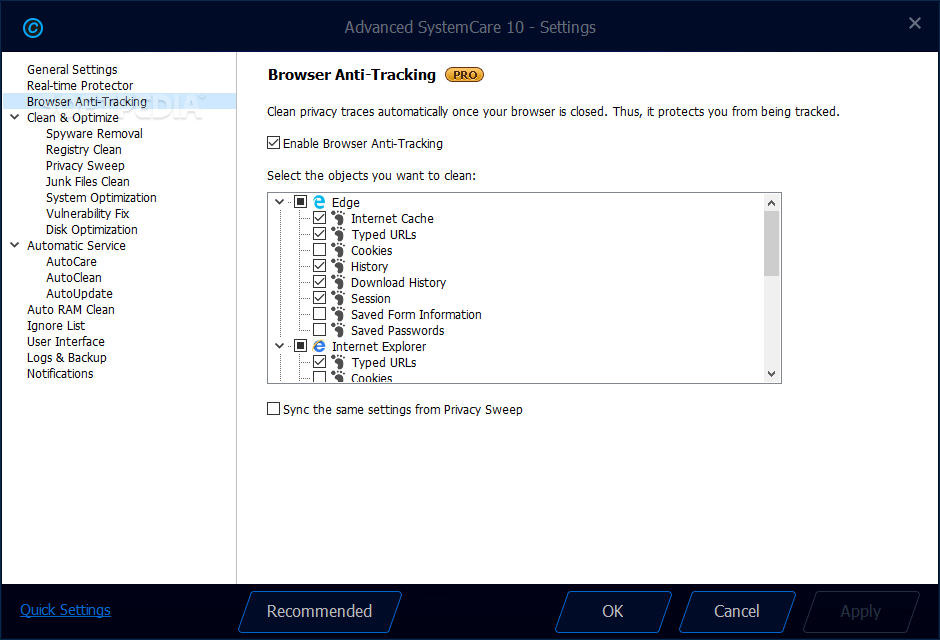
Task: Click footprint icon beside Edge Cookies
Action: point(339,250)
